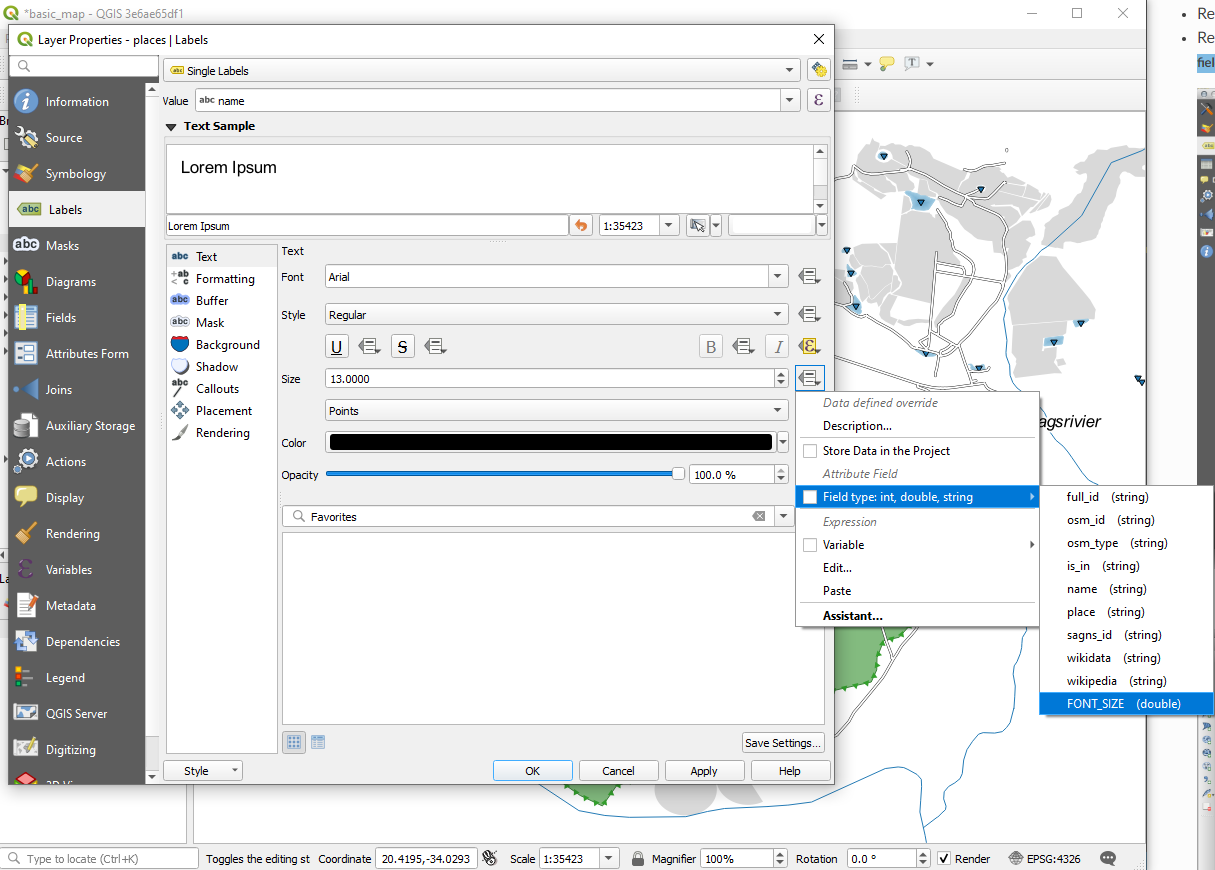Viewport: 1215px width, 870px height.
Task: Enable Store Data in the Project checkbox
Action: 810,451
